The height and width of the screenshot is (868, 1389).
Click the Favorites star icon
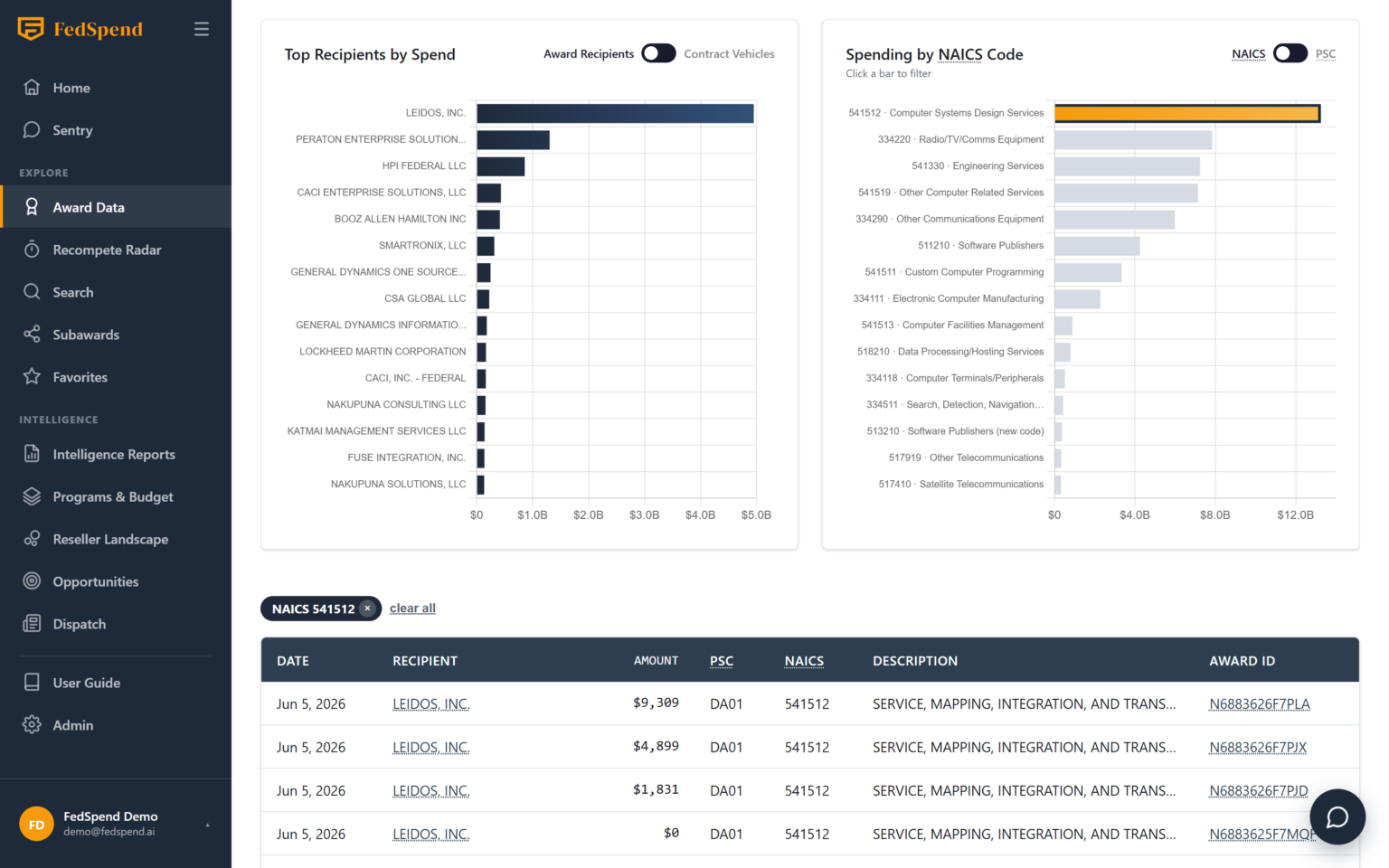click(x=32, y=376)
